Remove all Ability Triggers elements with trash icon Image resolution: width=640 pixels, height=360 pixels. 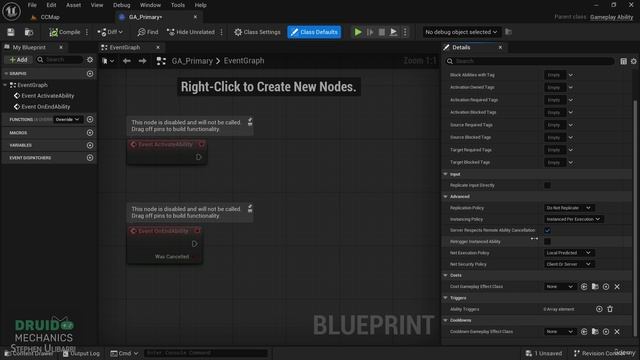[610, 309]
